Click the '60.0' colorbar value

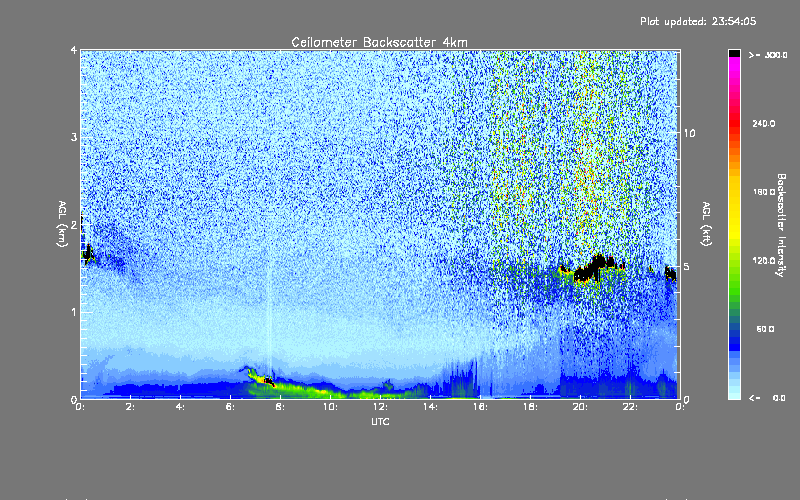[x=765, y=329]
